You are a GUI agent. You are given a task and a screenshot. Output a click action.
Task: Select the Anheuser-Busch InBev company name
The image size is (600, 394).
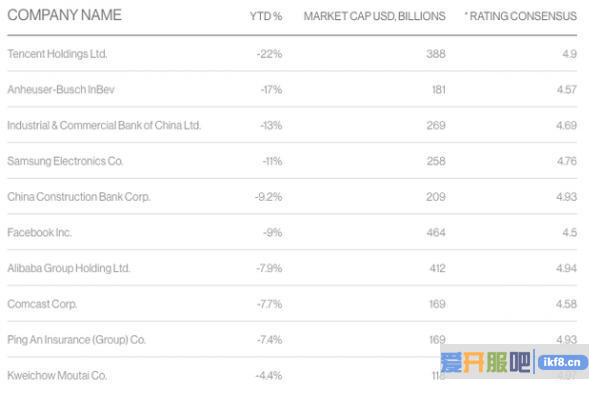pos(61,90)
